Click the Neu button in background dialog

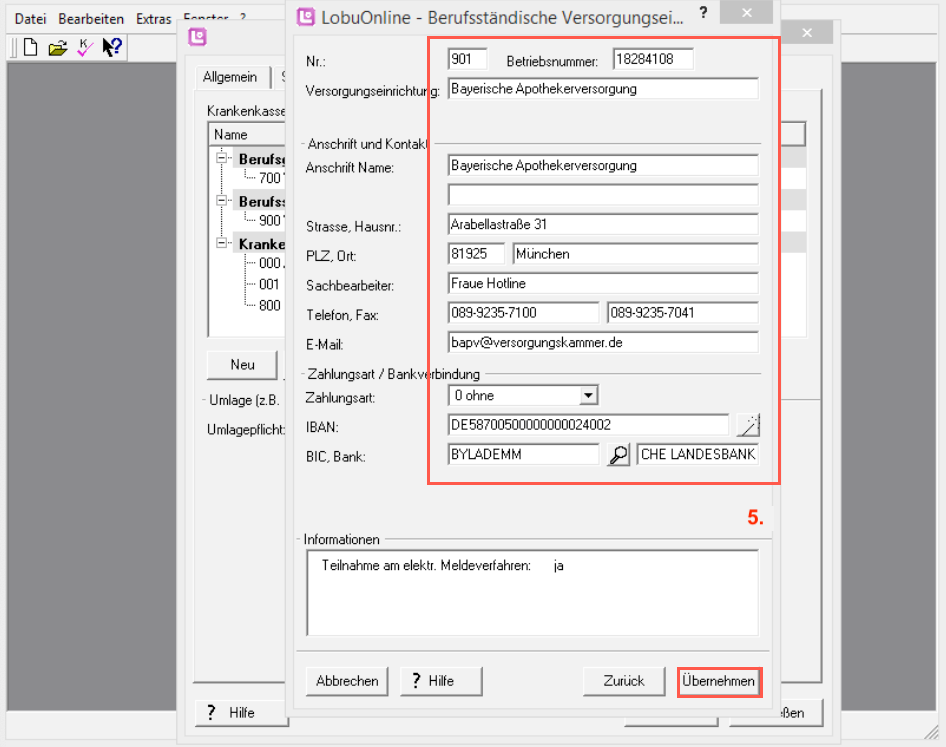pos(243,365)
